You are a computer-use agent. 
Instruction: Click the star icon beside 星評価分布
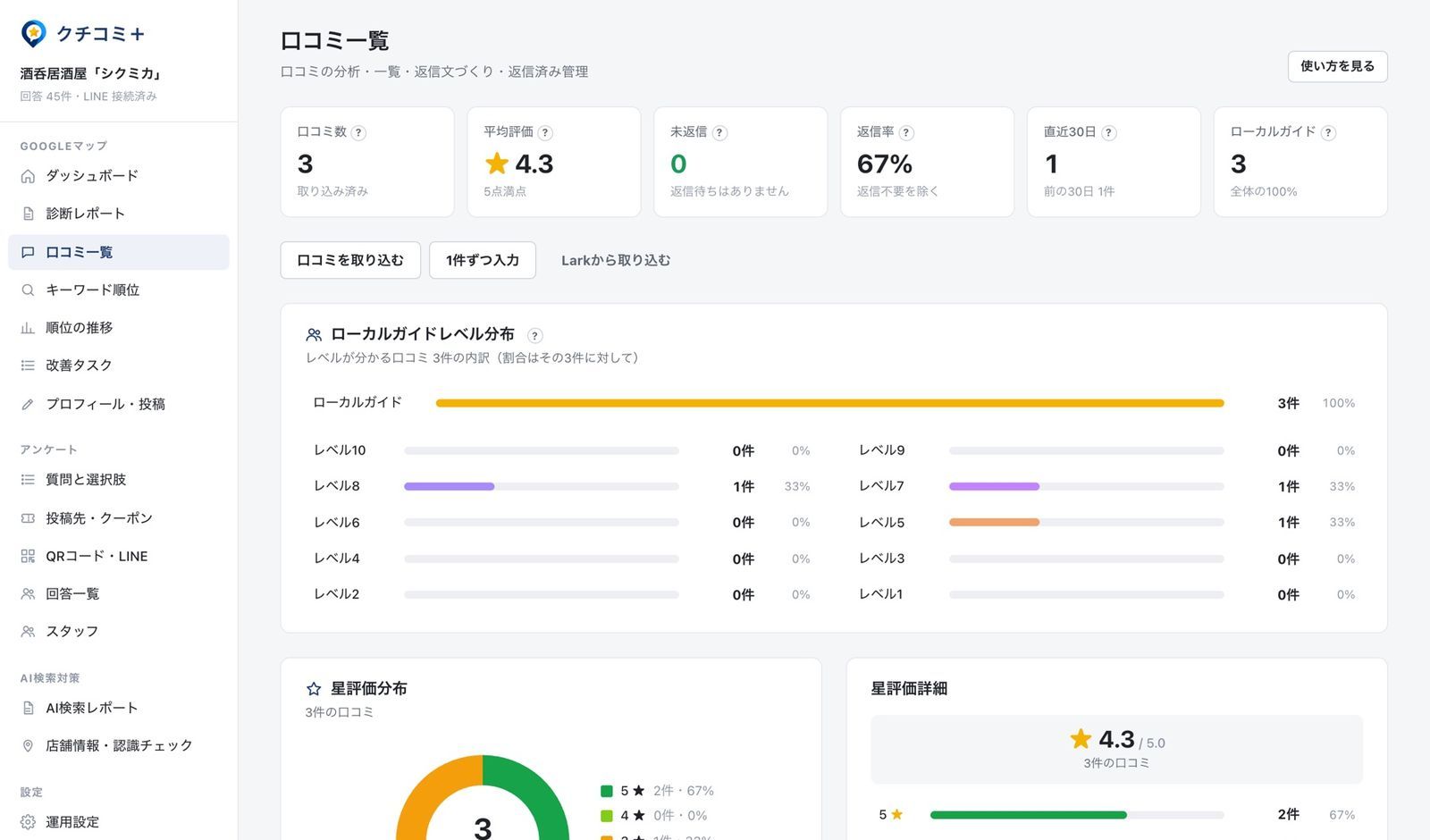coord(314,689)
